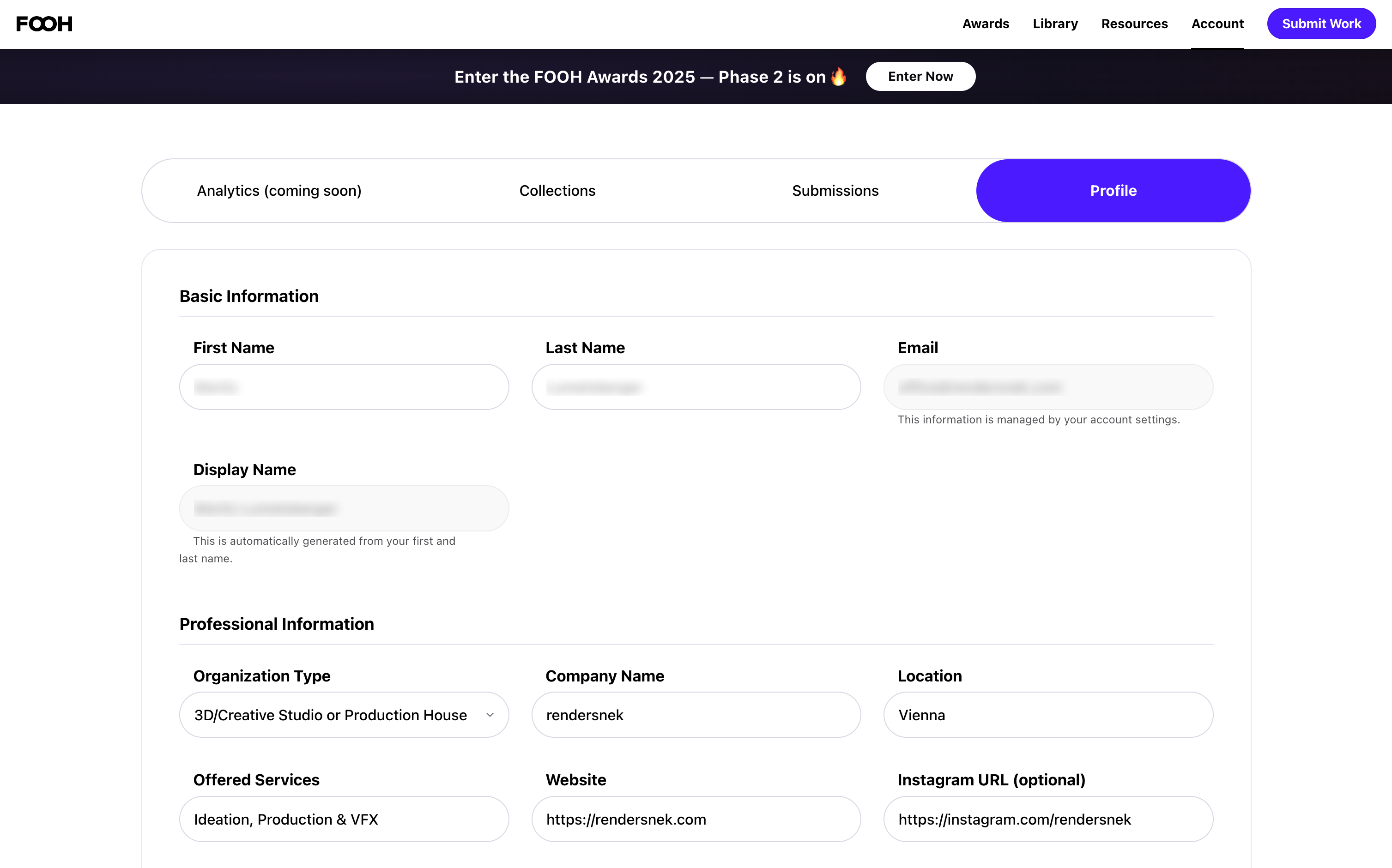
Task: Click the banner text 'Enter the FOOH Awards 2025'
Action: (x=574, y=77)
